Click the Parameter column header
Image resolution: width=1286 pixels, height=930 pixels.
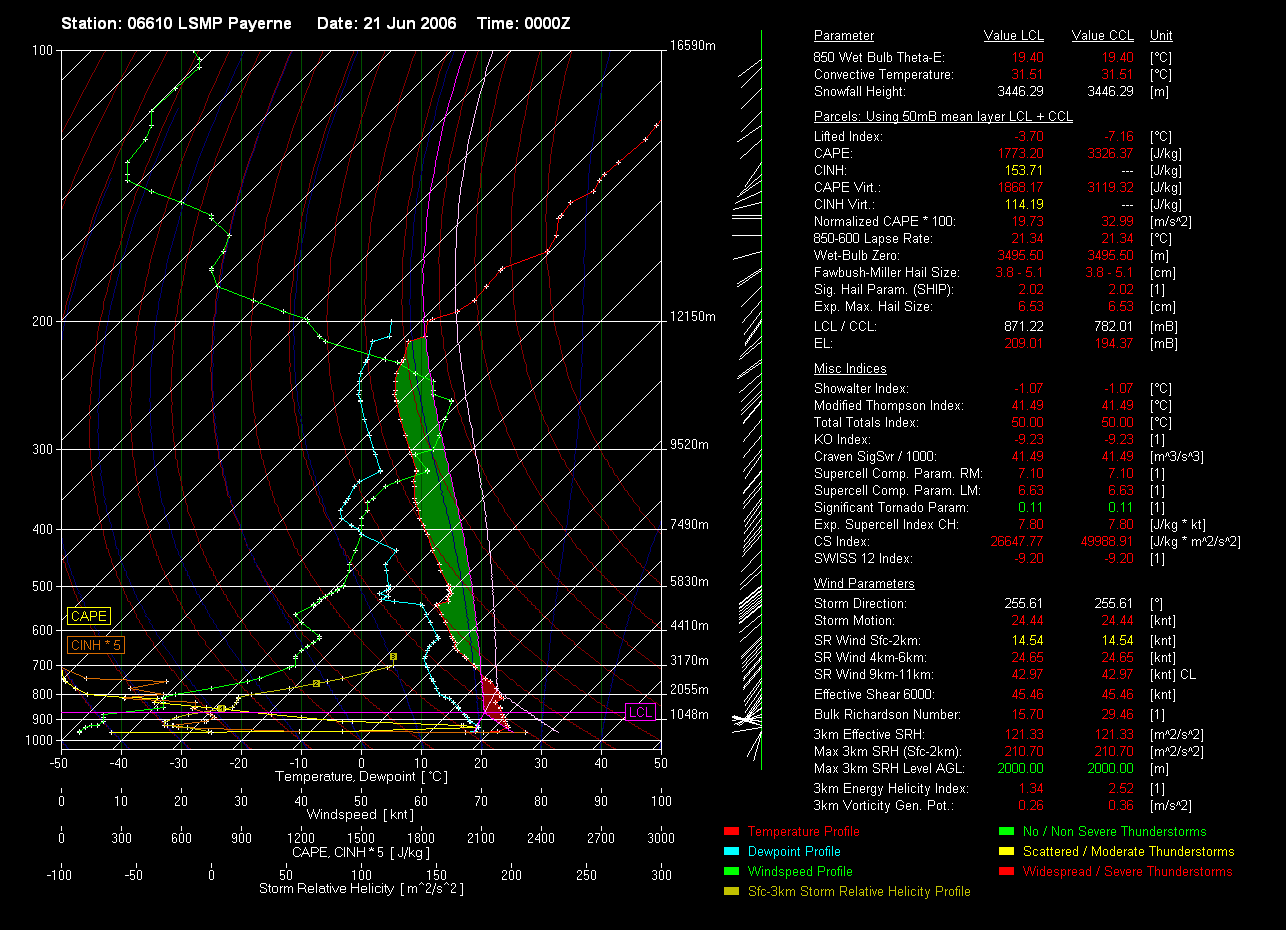tap(843, 36)
